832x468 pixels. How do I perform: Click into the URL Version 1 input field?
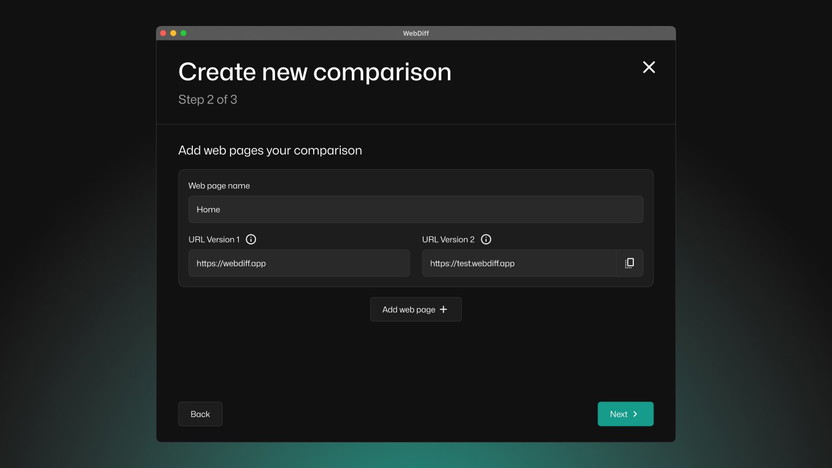pyautogui.click(x=298, y=263)
